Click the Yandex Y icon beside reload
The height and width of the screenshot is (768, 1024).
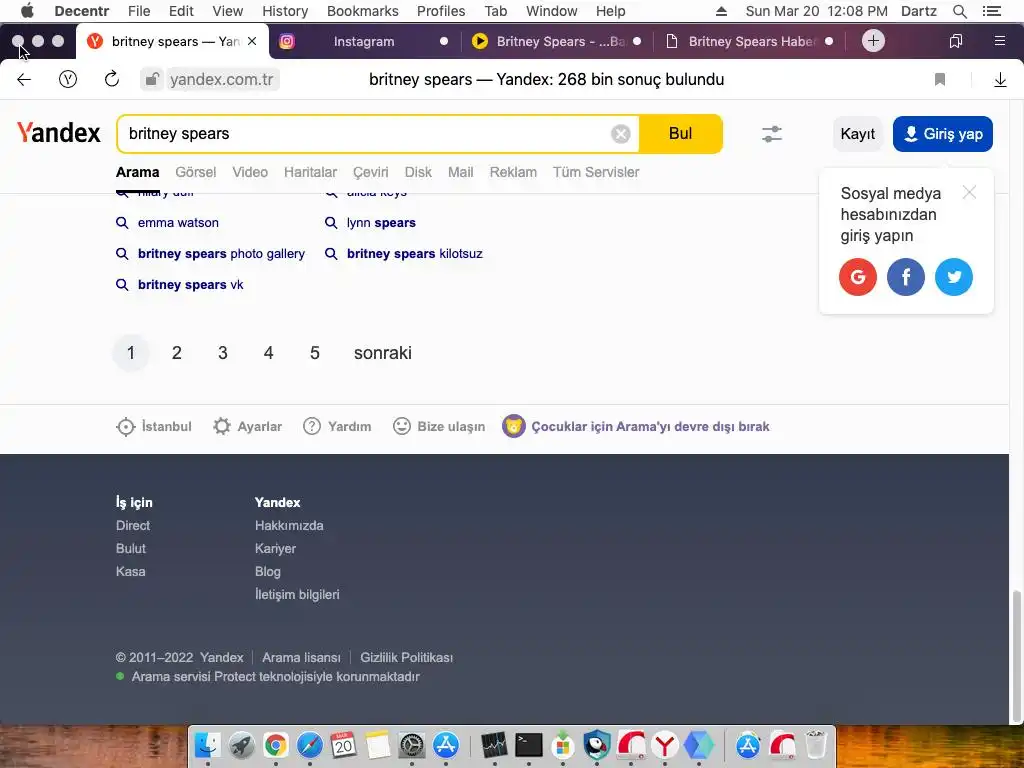68,80
